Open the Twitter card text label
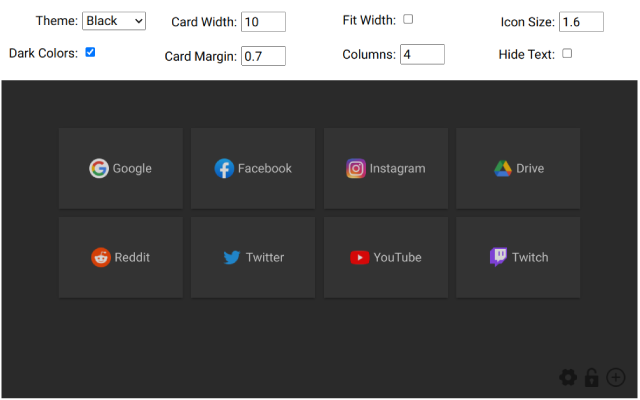Image resolution: width=640 pixels, height=400 pixels. (265, 257)
